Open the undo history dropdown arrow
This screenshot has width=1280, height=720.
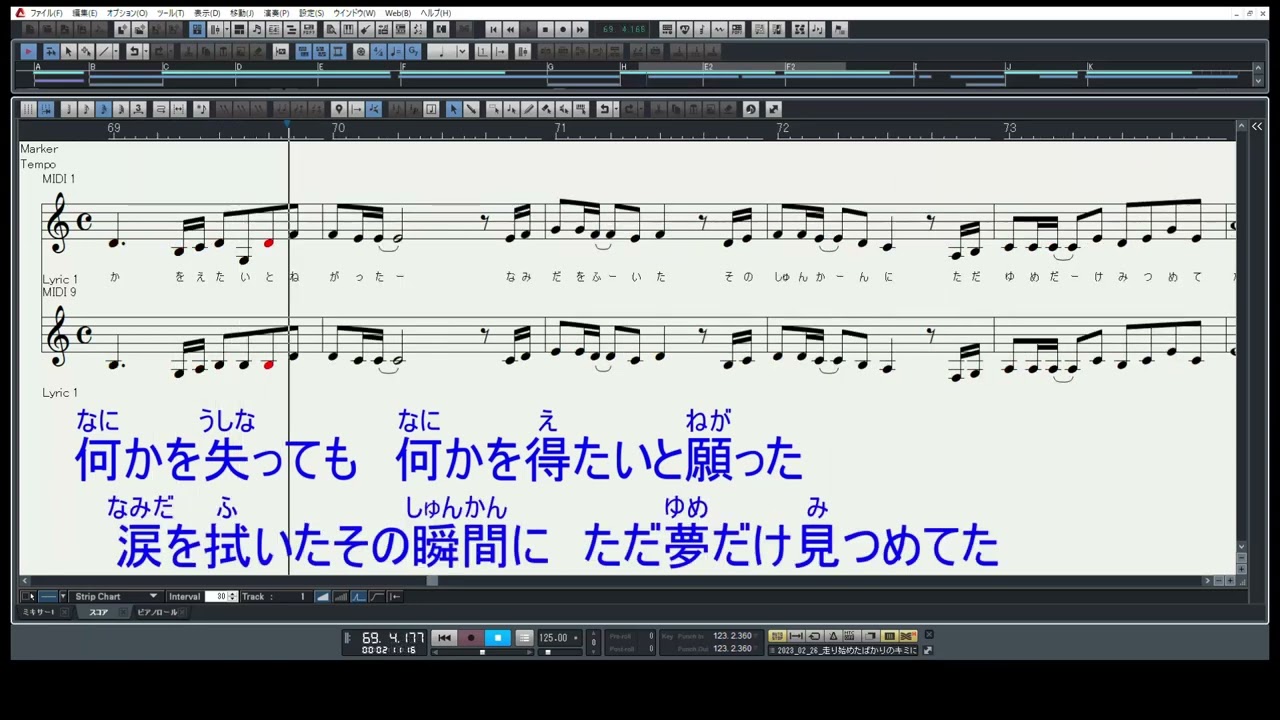click(146, 51)
